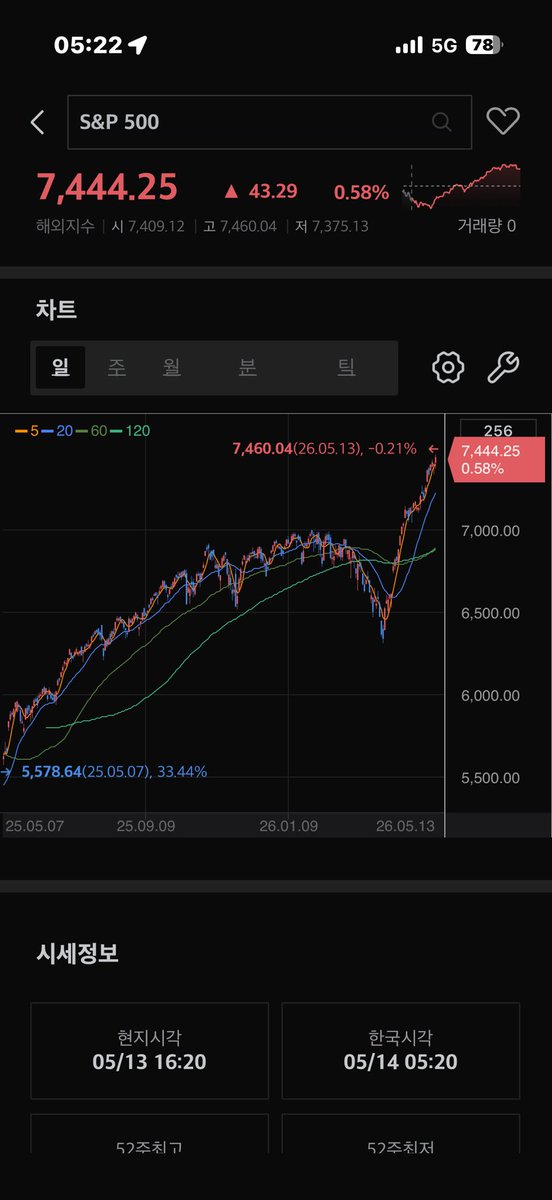Tap the 26.01.09 date label
552x1200 pixels.
290,827
